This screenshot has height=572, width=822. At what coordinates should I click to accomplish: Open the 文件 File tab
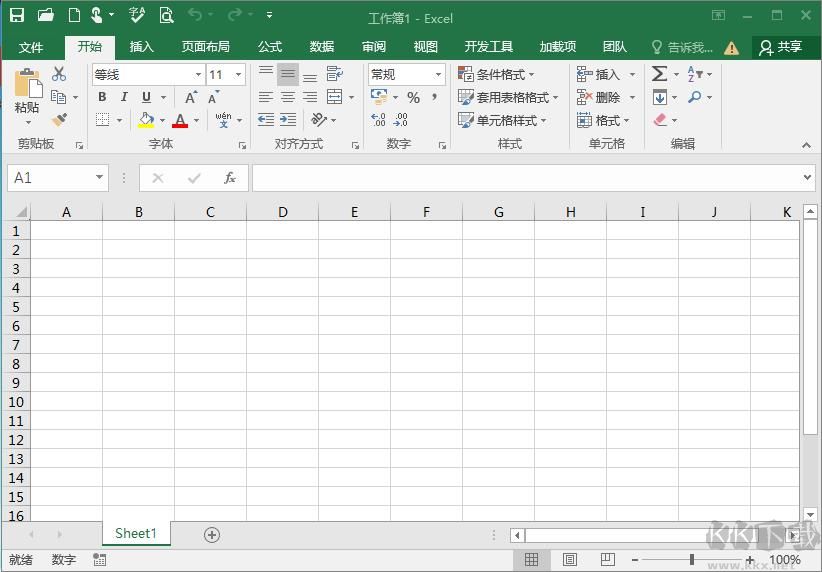click(31, 47)
